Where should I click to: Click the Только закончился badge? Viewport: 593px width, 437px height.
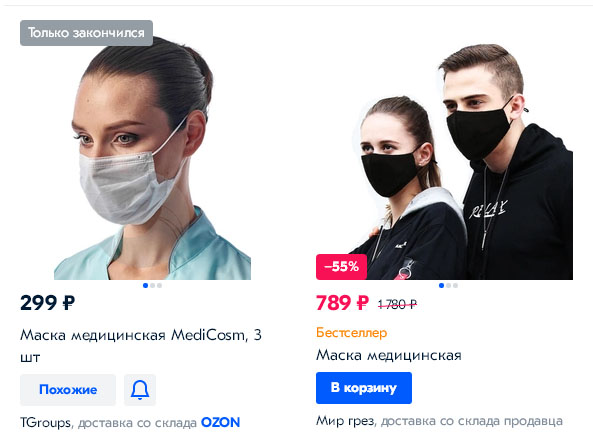[87, 33]
